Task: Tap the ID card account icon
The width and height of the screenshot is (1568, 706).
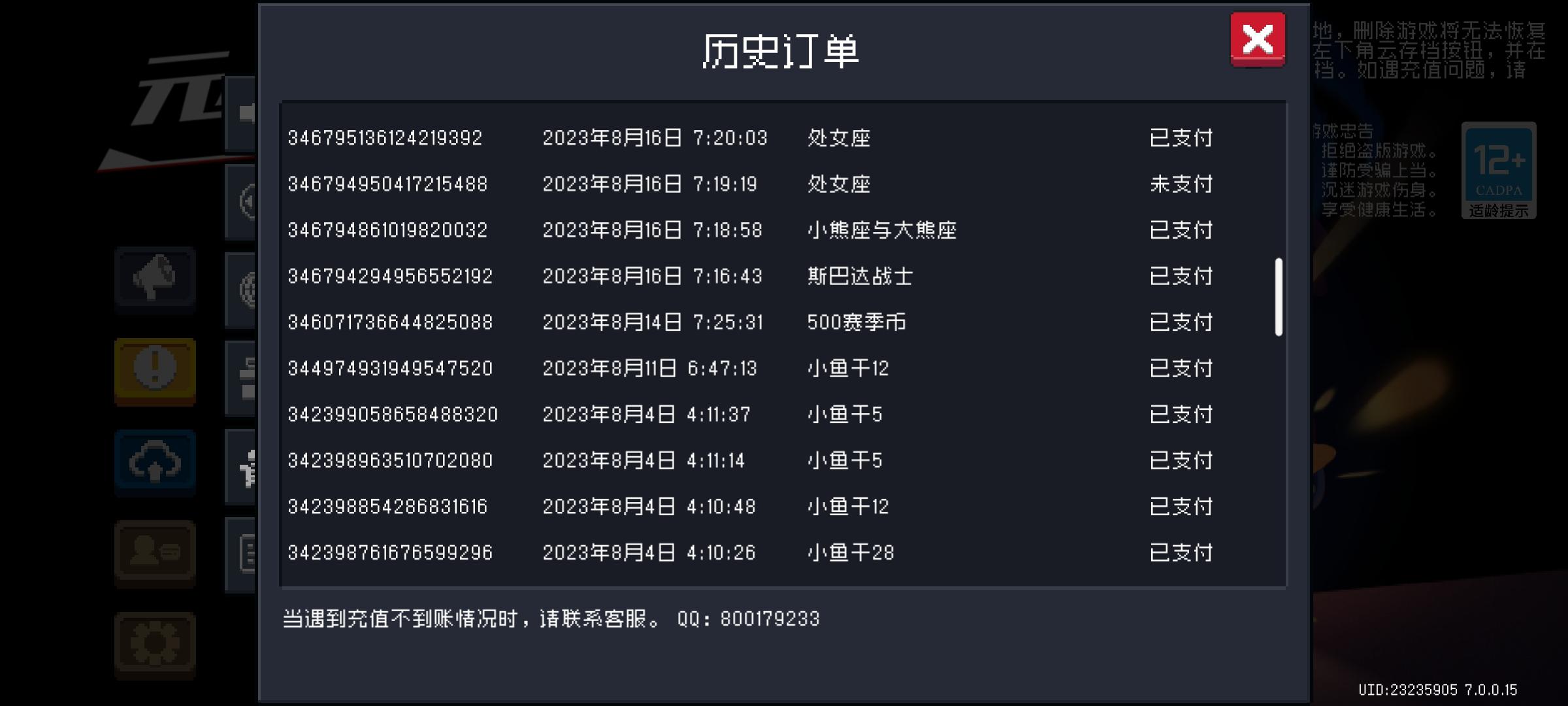Action: [x=155, y=553]
